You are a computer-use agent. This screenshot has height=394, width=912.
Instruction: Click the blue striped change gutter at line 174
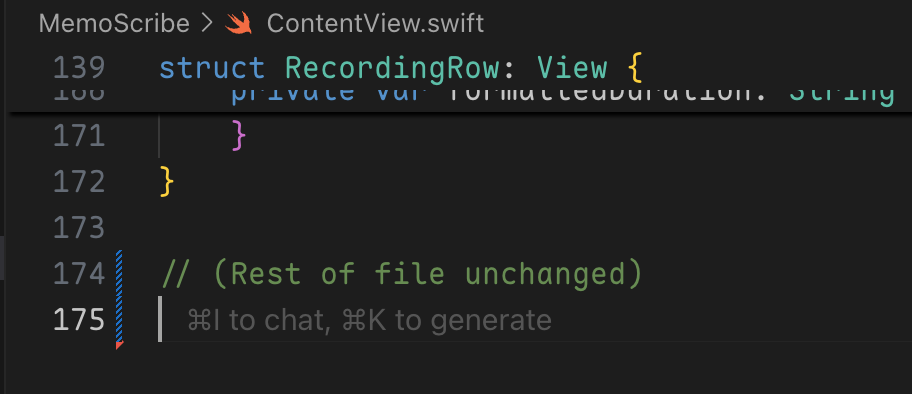click(x=119, y=273)
